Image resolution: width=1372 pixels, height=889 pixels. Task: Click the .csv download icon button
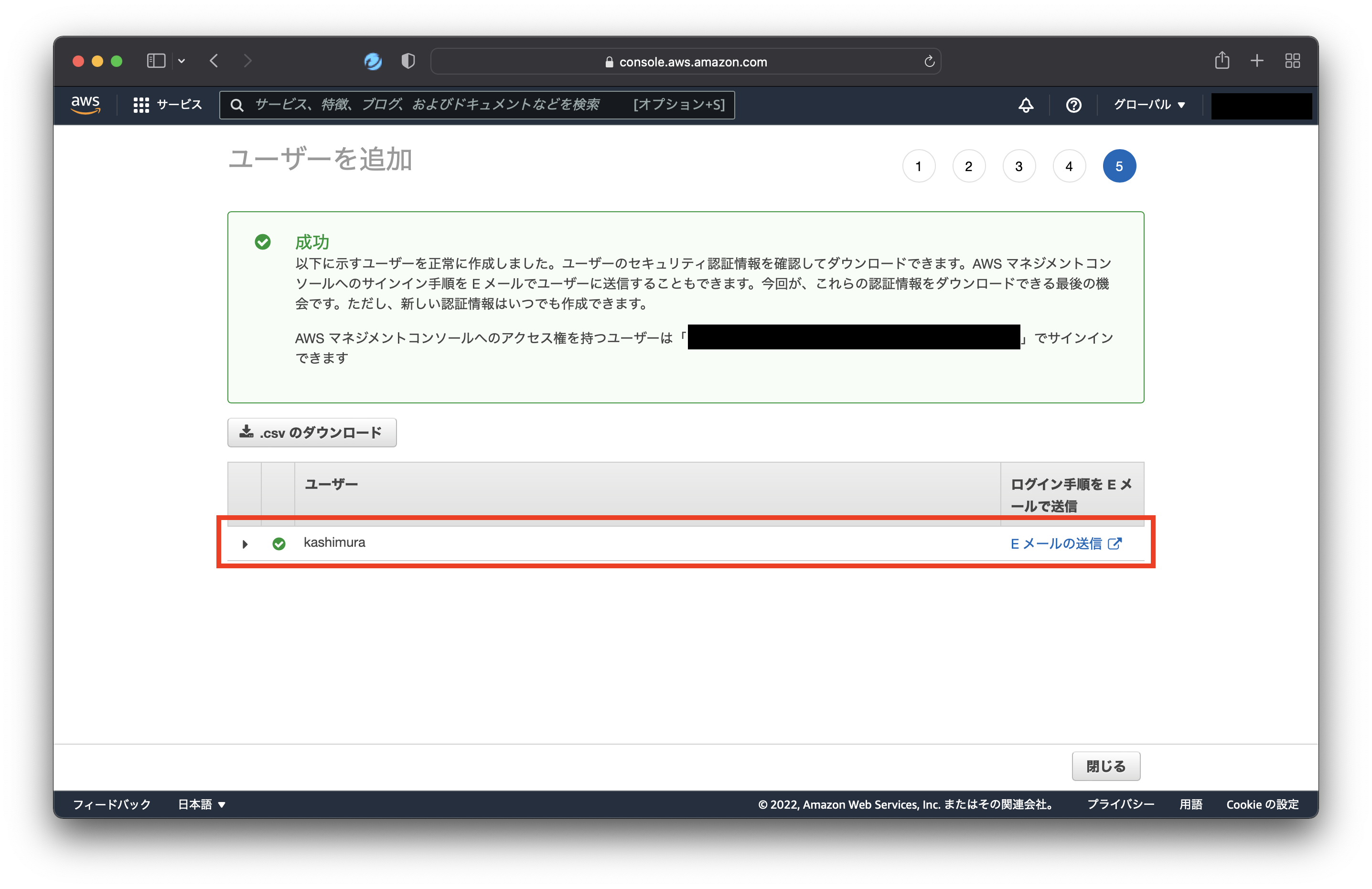pyautogui.click(x=247, y=432)
